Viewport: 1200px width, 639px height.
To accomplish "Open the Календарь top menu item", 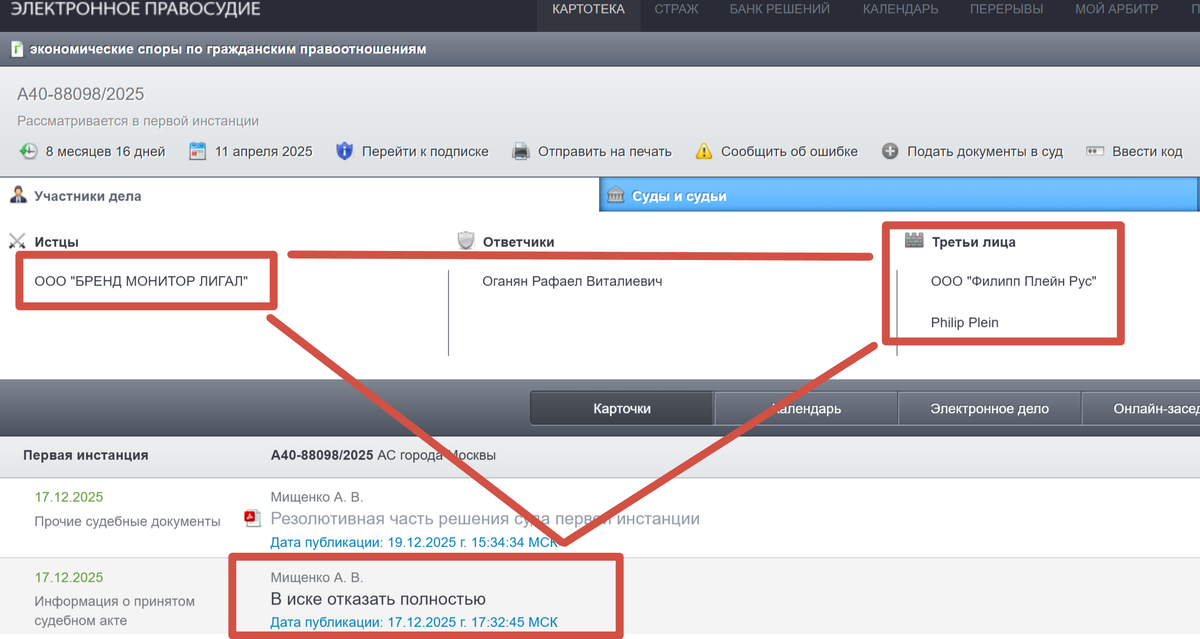I will point(900,10).
